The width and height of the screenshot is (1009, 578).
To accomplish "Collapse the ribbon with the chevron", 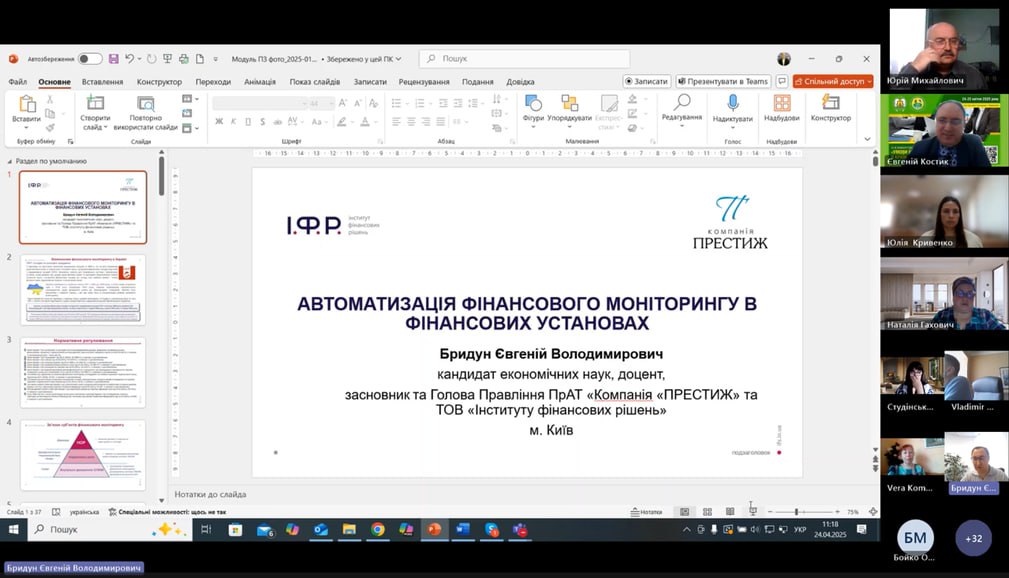I will [x=867, y=140].
